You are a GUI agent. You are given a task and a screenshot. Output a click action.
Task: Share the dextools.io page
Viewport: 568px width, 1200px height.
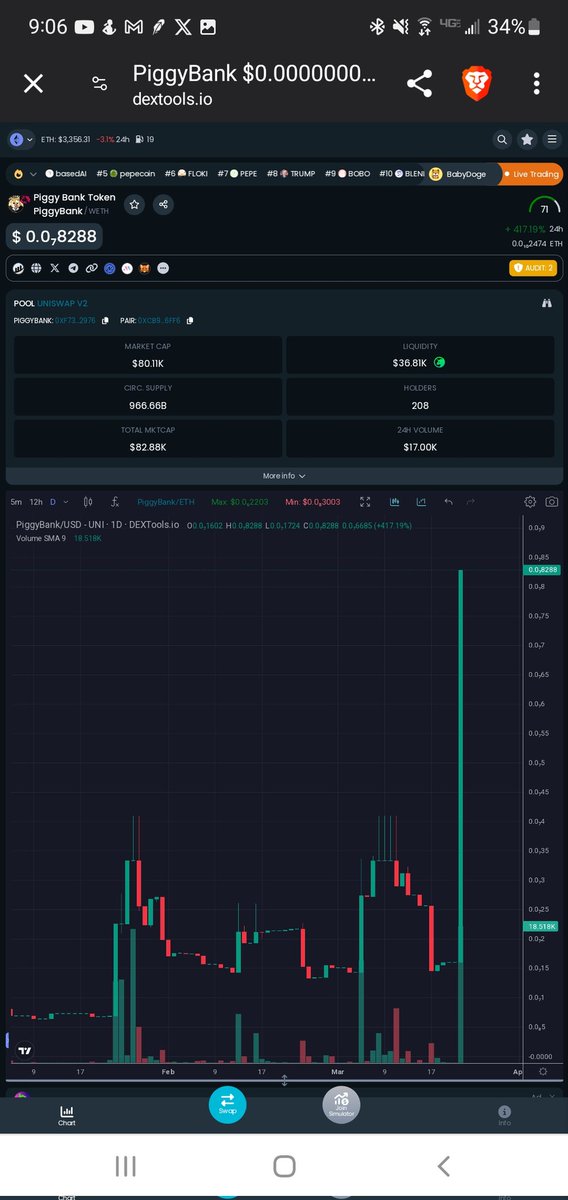coord(419,84)
